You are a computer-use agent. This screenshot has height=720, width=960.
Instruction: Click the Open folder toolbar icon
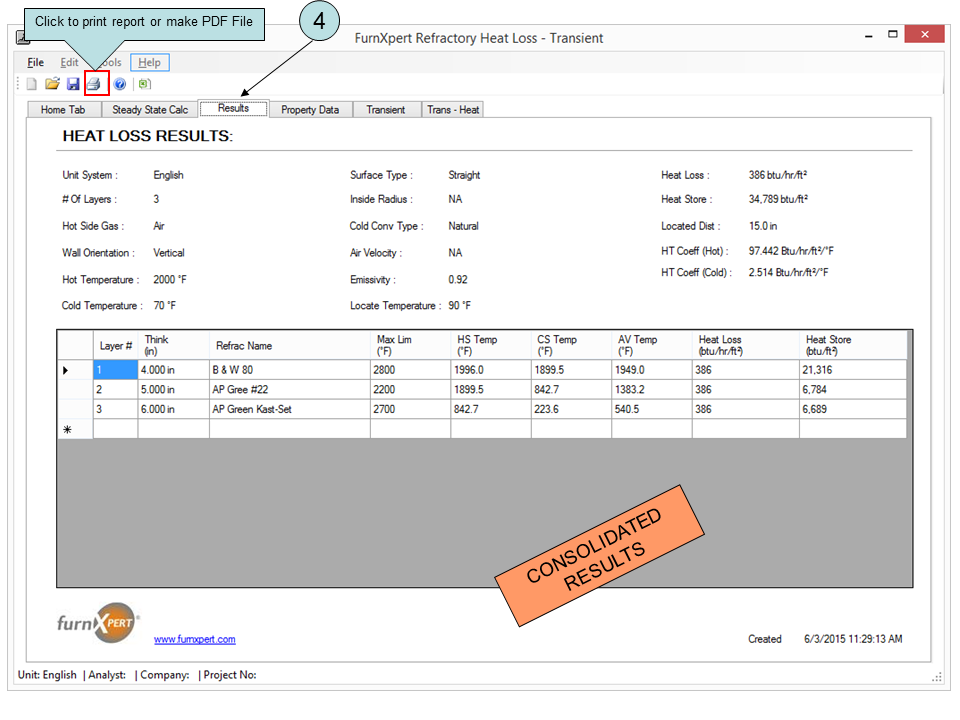coord(52,84)
